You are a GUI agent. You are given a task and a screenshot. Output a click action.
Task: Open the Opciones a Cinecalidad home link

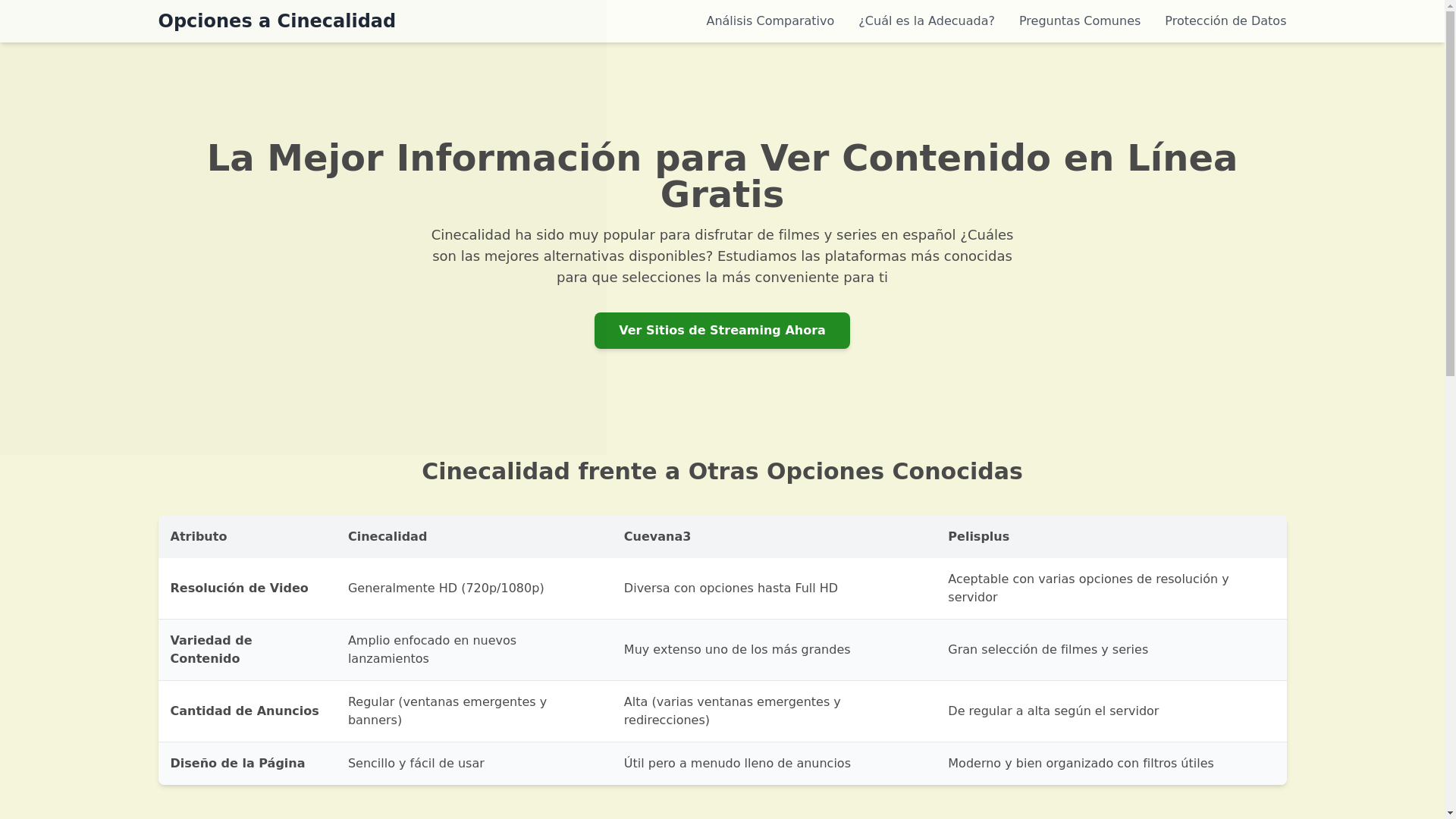click(x=277, y=21)
